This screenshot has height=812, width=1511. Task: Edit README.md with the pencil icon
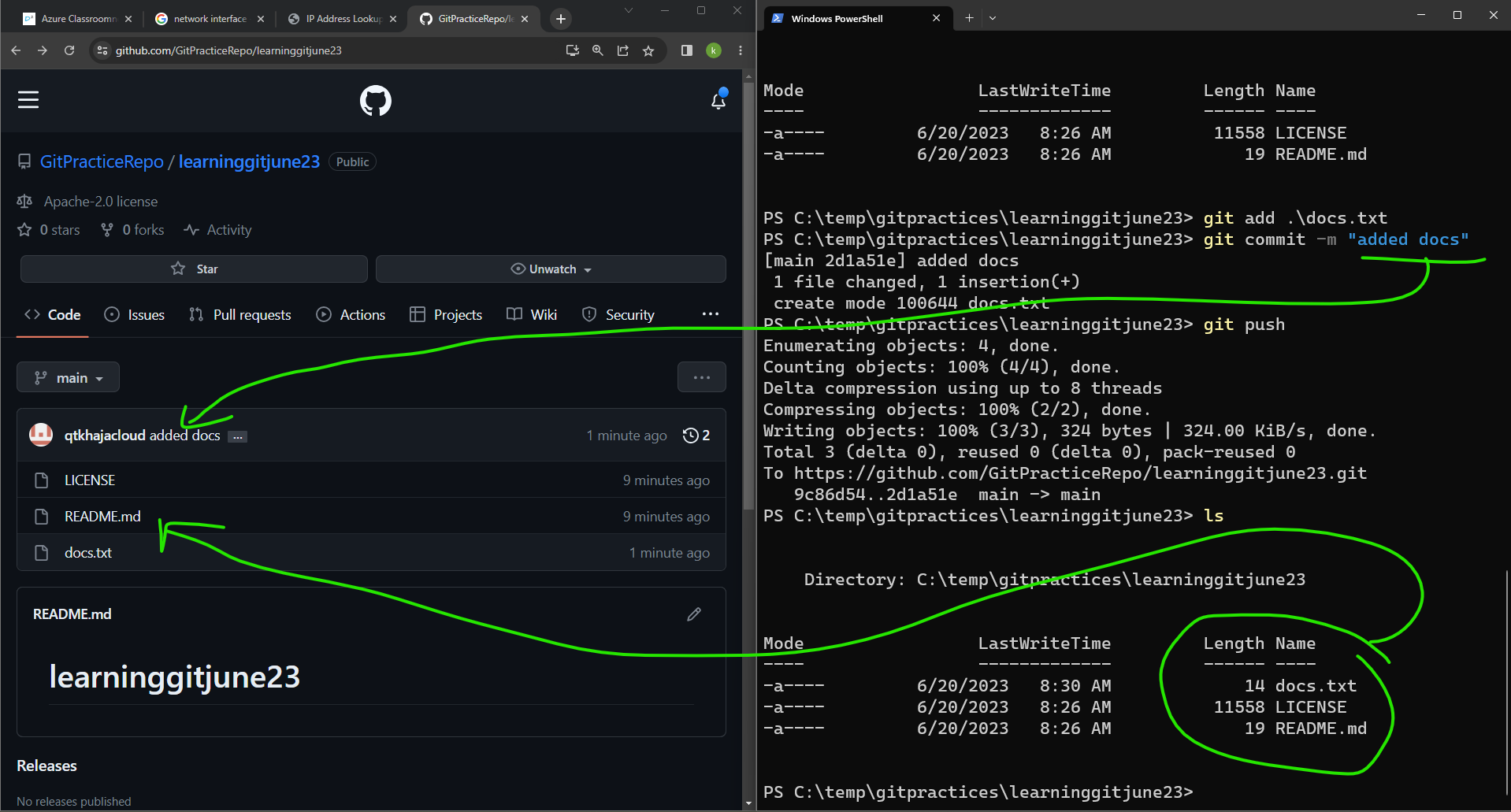pos(694,614)
